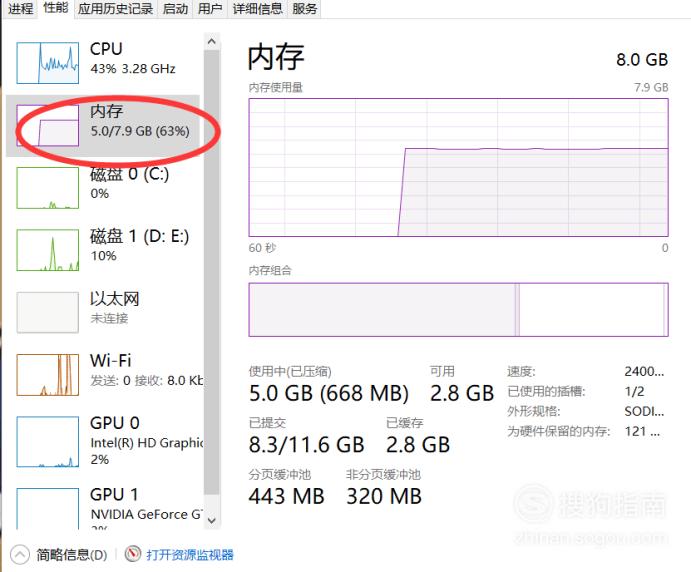Select the 内存 memory graph thumbnail
Image resolution: width=691 pixels, height=572 pixels.
(48, 126)
